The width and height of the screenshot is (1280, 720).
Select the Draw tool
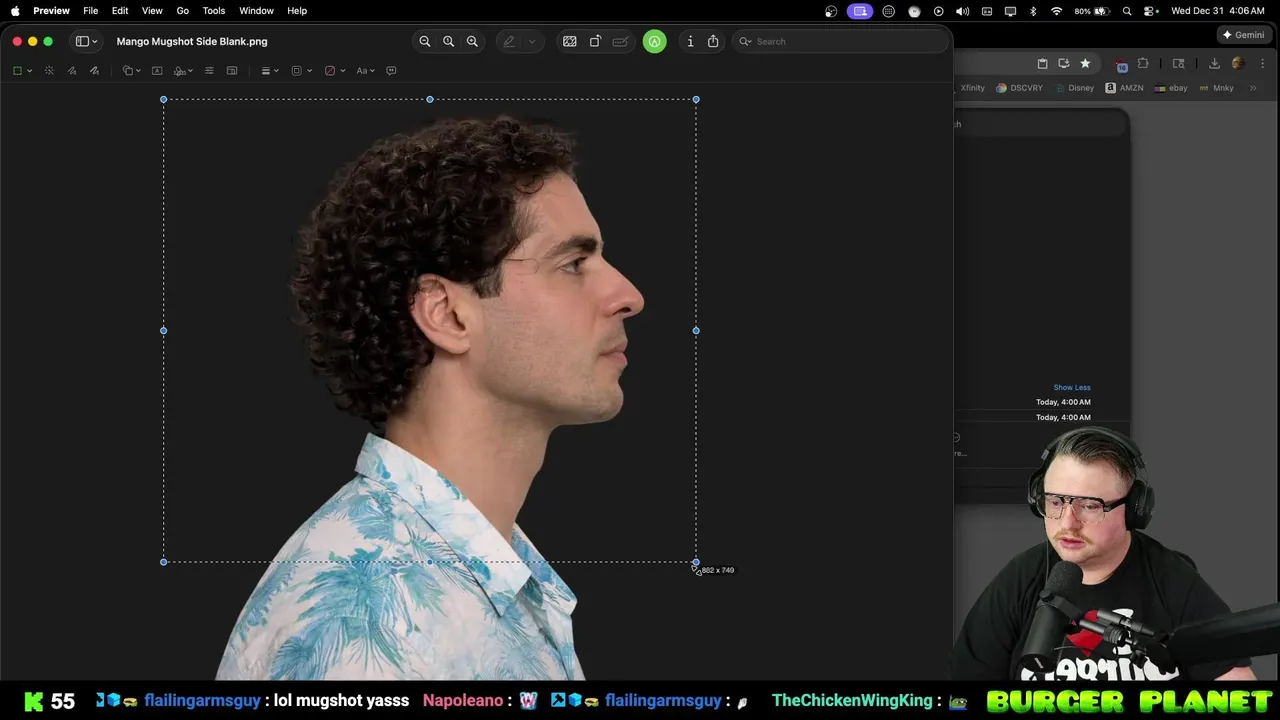pyautogui.click(x=94, y=71)
